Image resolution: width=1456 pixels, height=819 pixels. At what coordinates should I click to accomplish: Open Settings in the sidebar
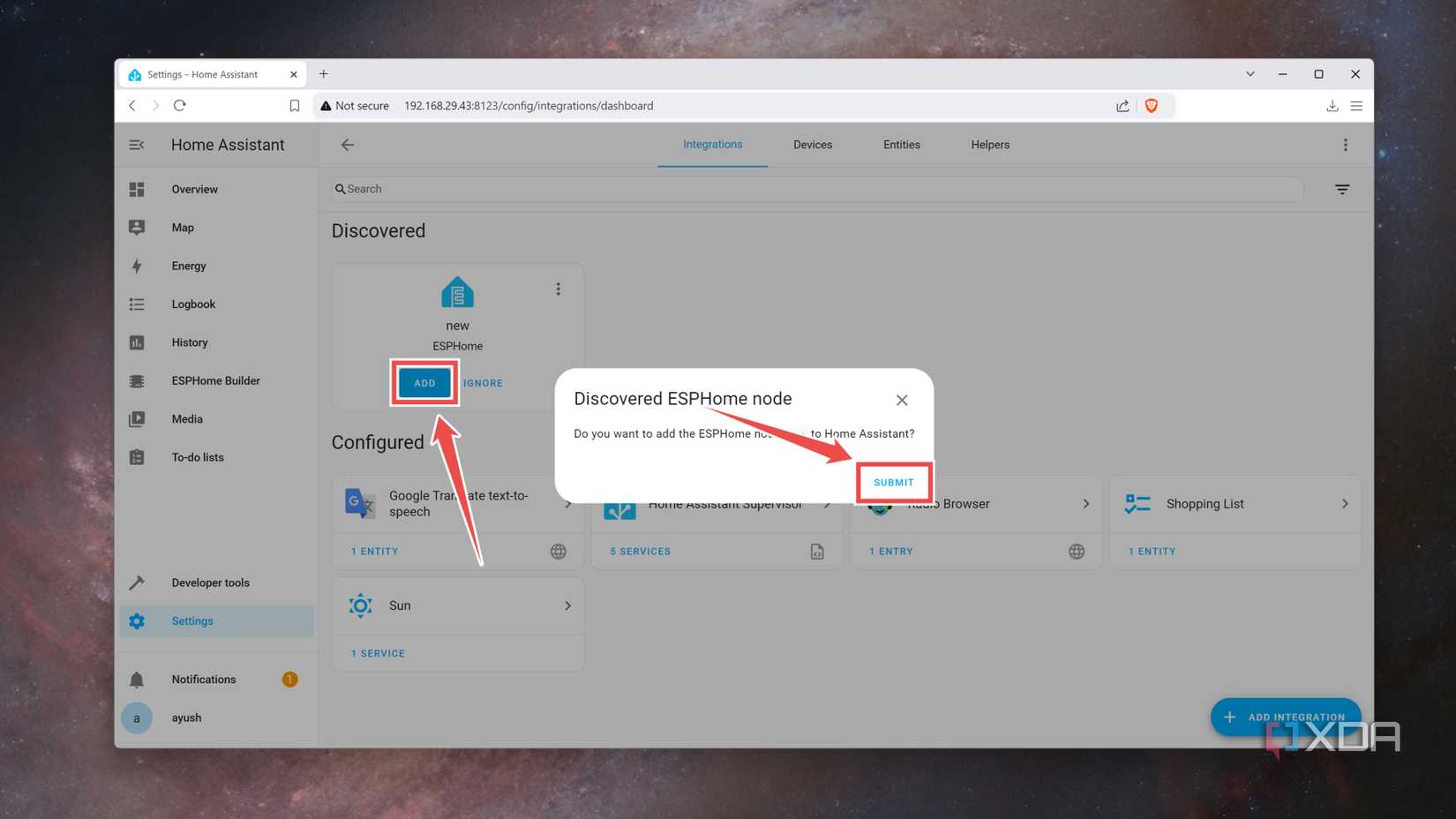coord(216,621)
